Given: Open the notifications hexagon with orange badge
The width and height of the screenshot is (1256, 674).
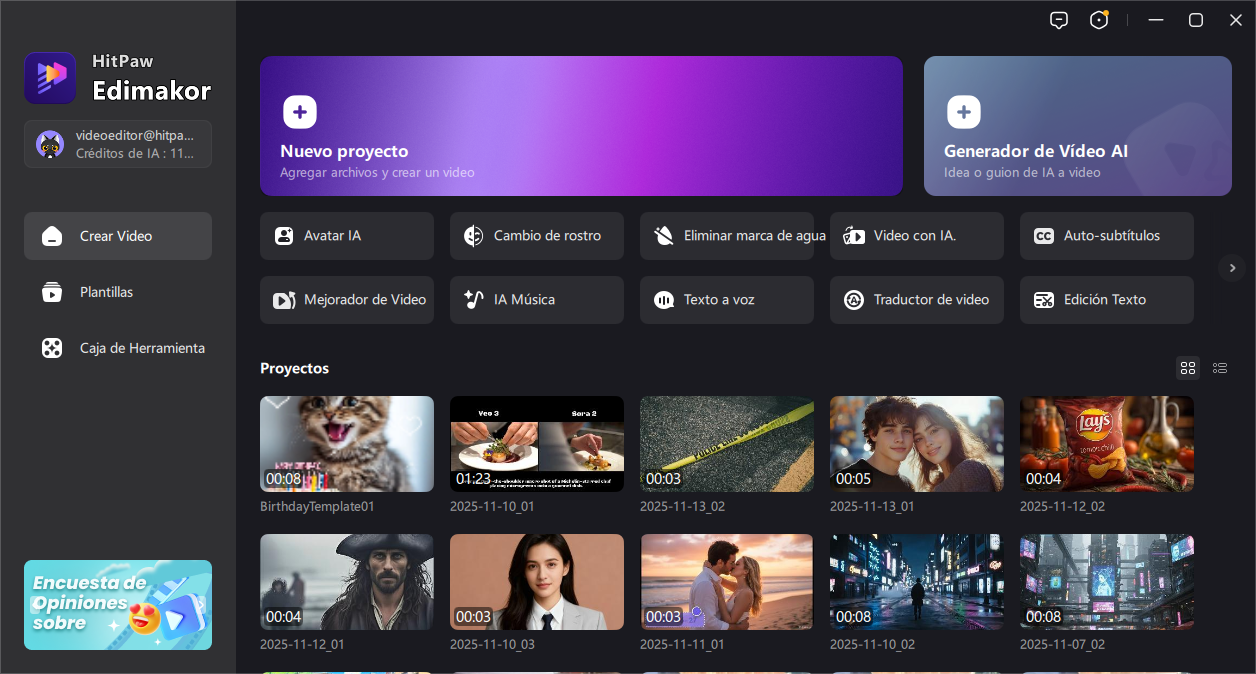Looking at the screenshot, I should pyautogui.click(x=1099, y=19).
